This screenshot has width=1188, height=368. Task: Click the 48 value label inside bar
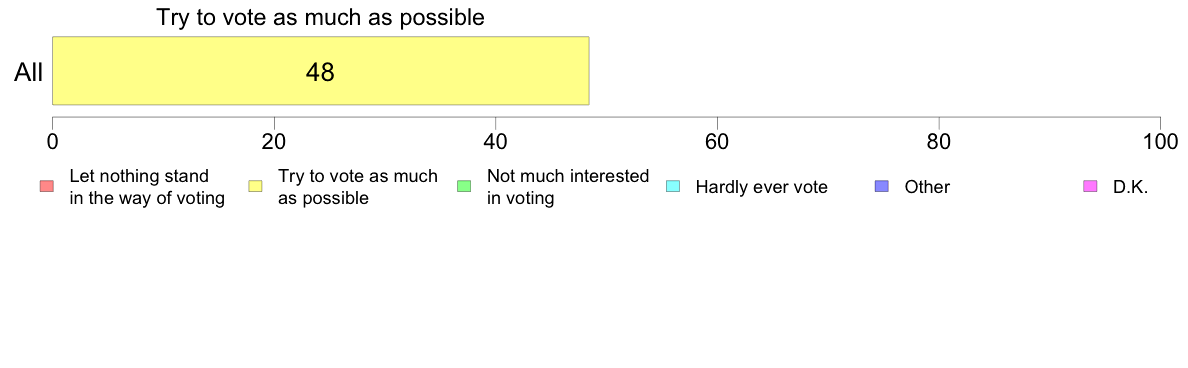pyautogui.click(x=320, y=72)
